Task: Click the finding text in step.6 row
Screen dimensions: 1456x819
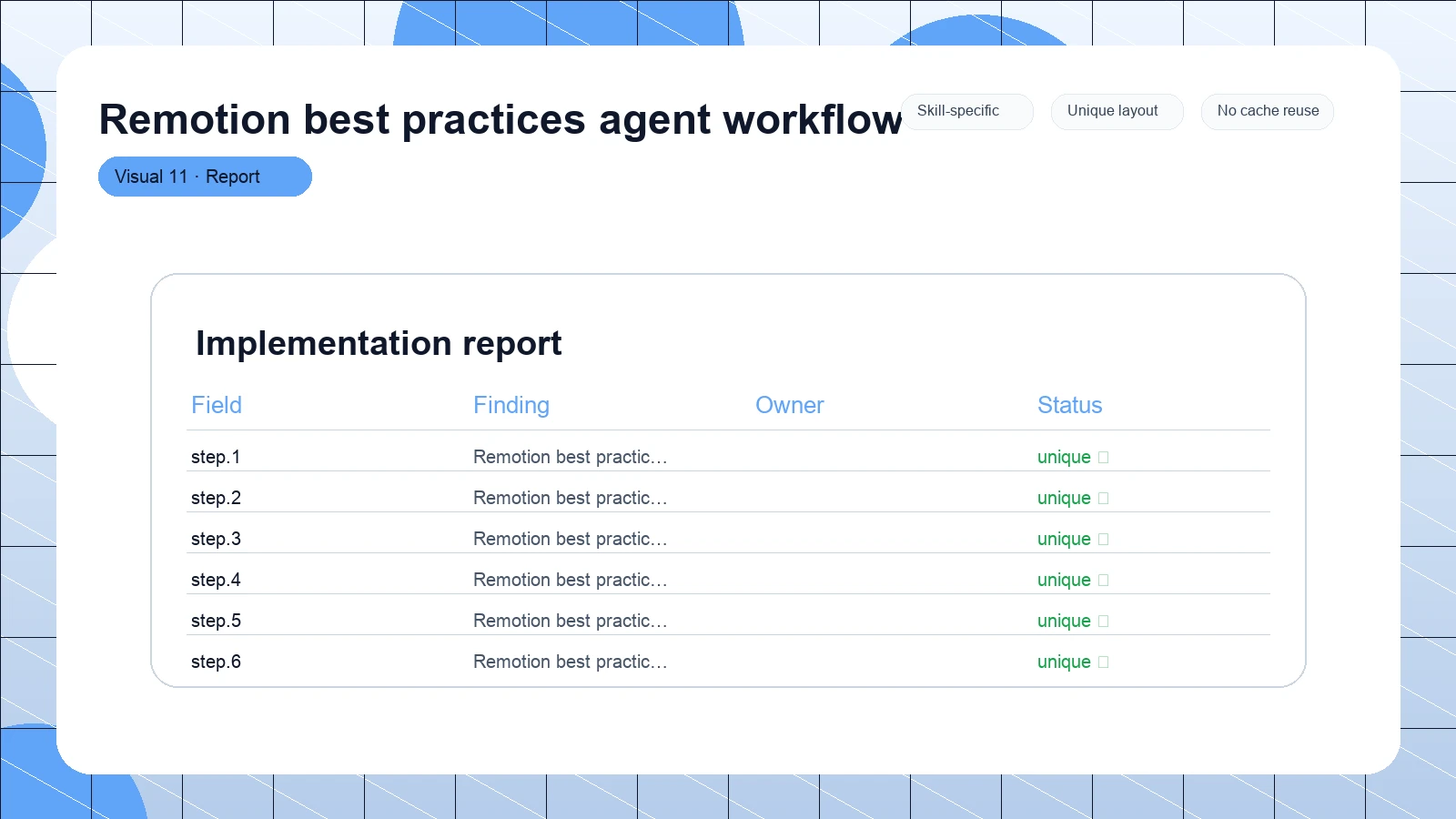Action: coord(571,662)
